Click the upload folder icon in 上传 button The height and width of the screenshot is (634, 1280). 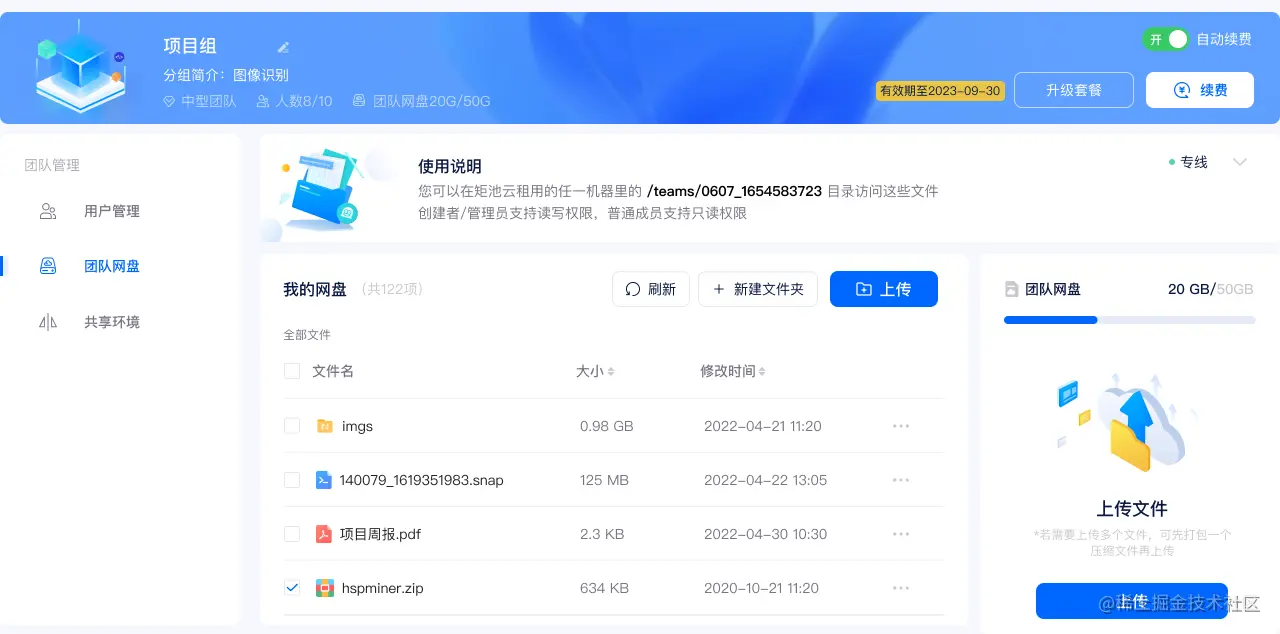(x=864, y=289)
